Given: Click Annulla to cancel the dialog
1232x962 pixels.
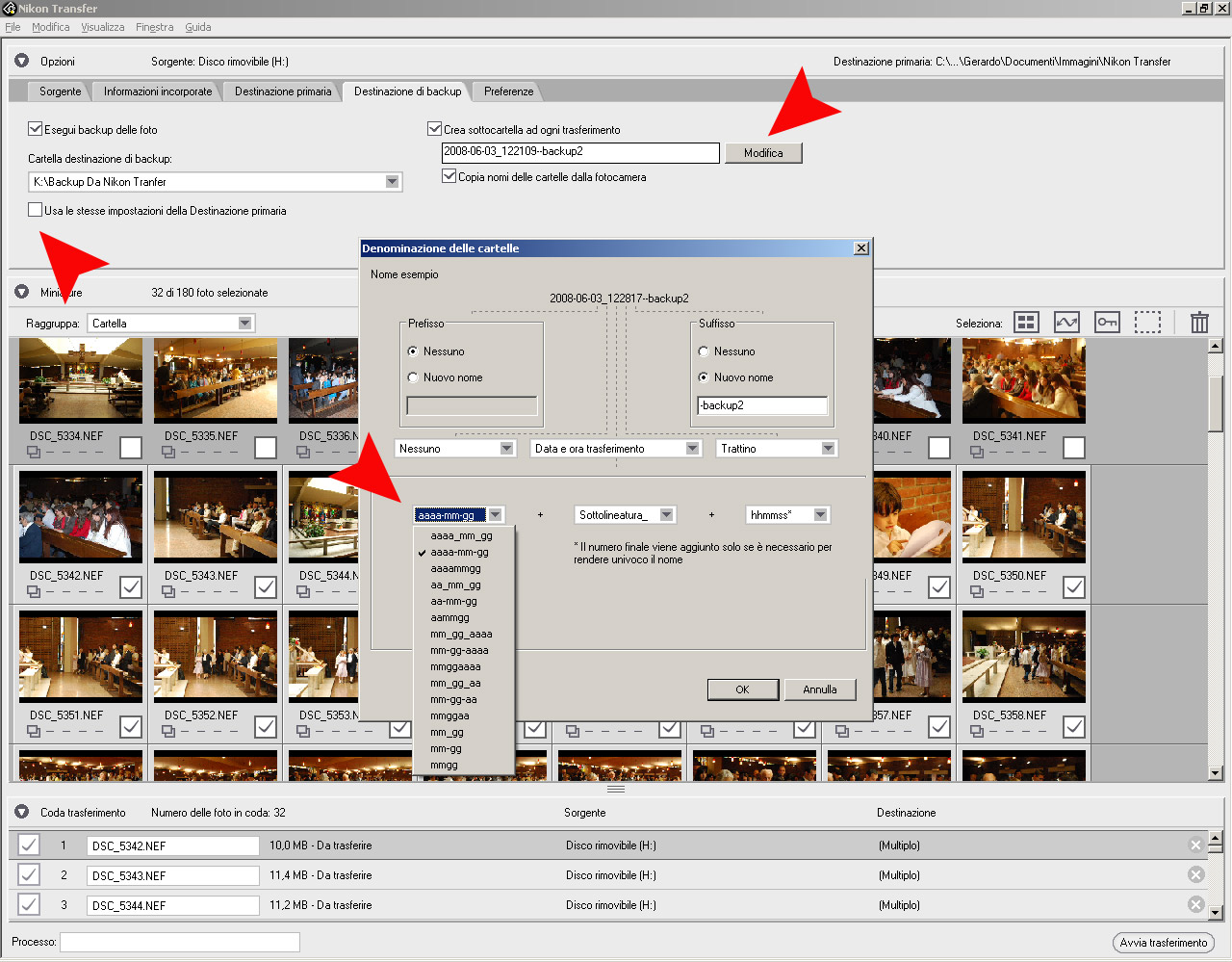Looking at the screenshot, I should (820, 689).
